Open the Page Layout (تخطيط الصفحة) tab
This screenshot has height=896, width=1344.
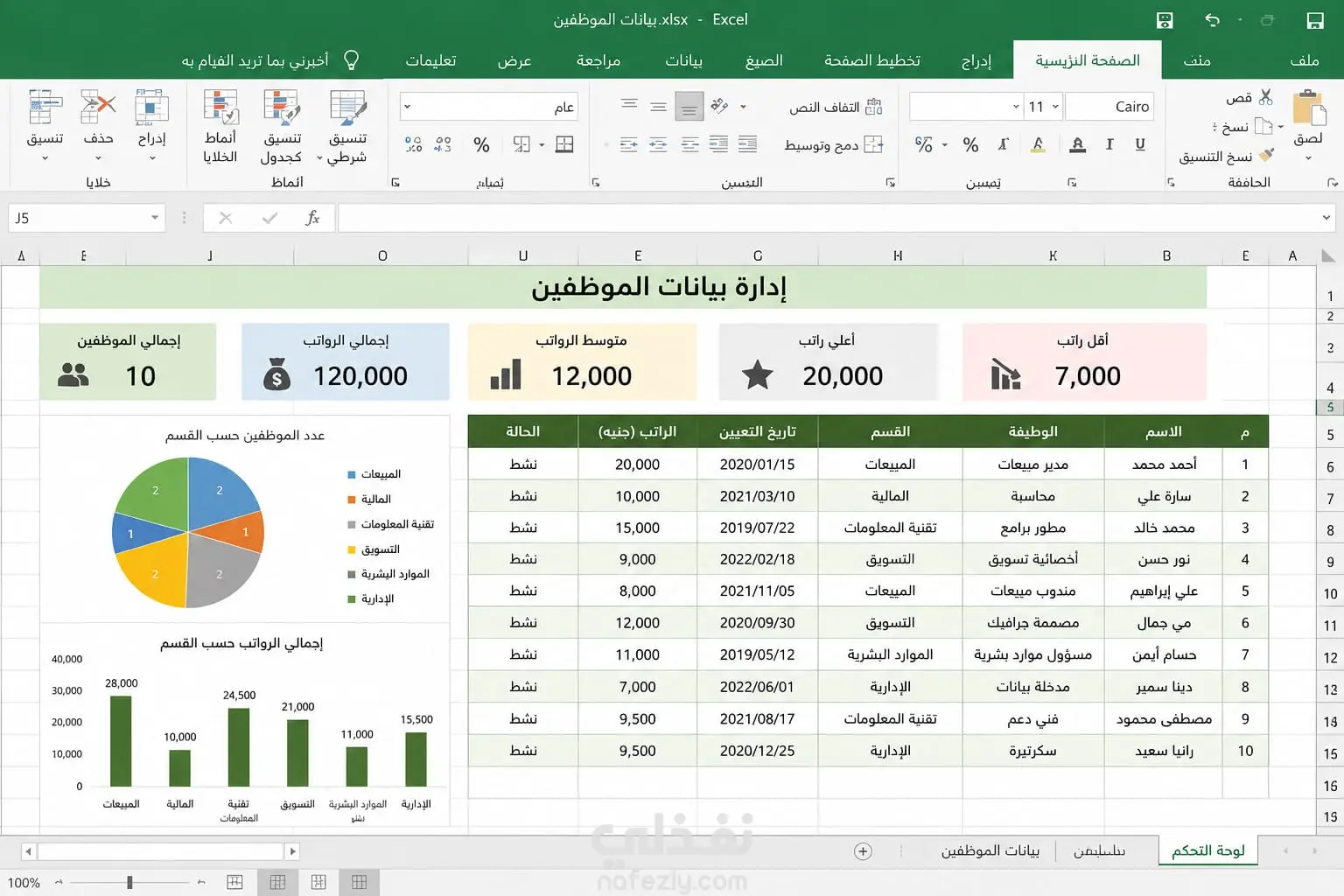point(872,60)
